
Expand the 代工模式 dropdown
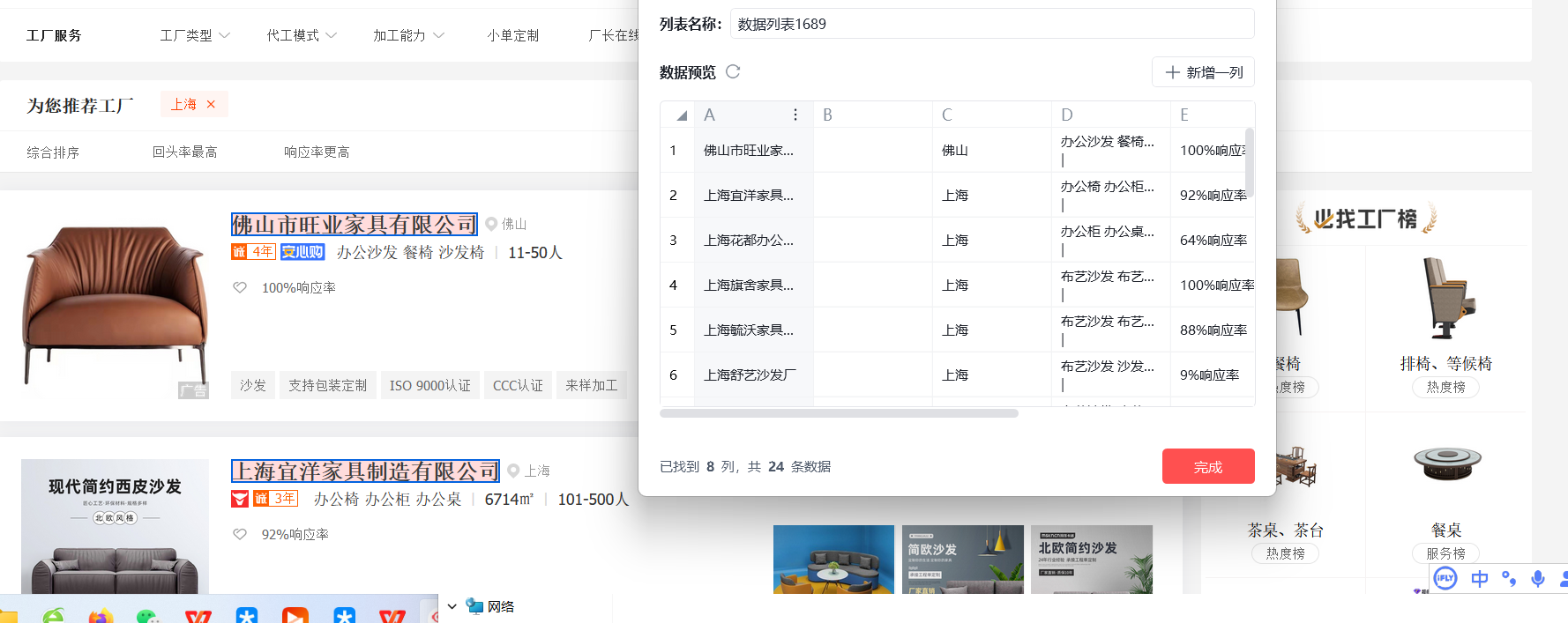pyautogui.click(x=302, y=35)
